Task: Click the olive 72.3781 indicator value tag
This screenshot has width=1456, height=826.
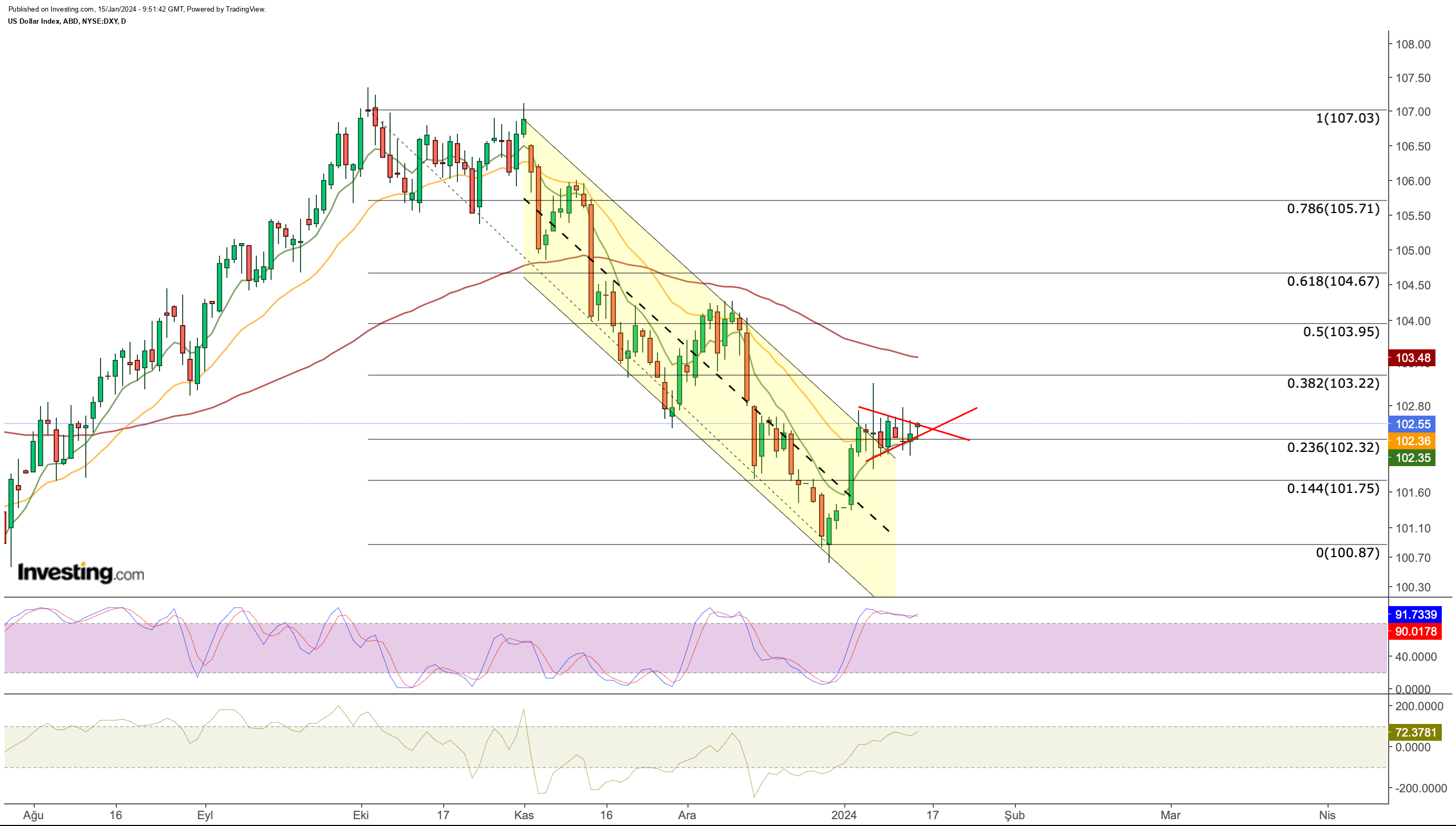Action: (x=1415, y=732)
